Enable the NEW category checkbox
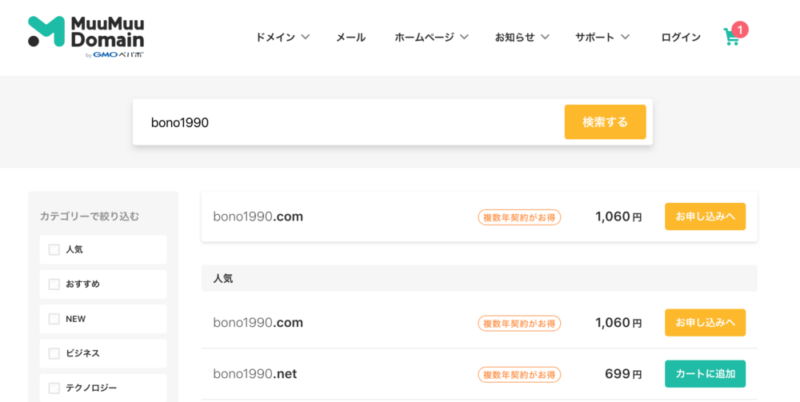800x402 pixels. (x=54, y=319)
